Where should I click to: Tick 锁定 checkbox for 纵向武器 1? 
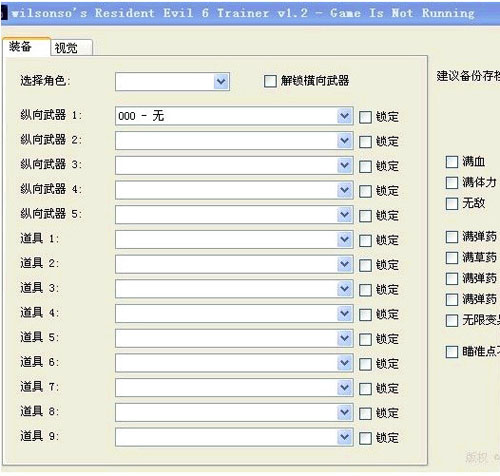tap(365, 117)
